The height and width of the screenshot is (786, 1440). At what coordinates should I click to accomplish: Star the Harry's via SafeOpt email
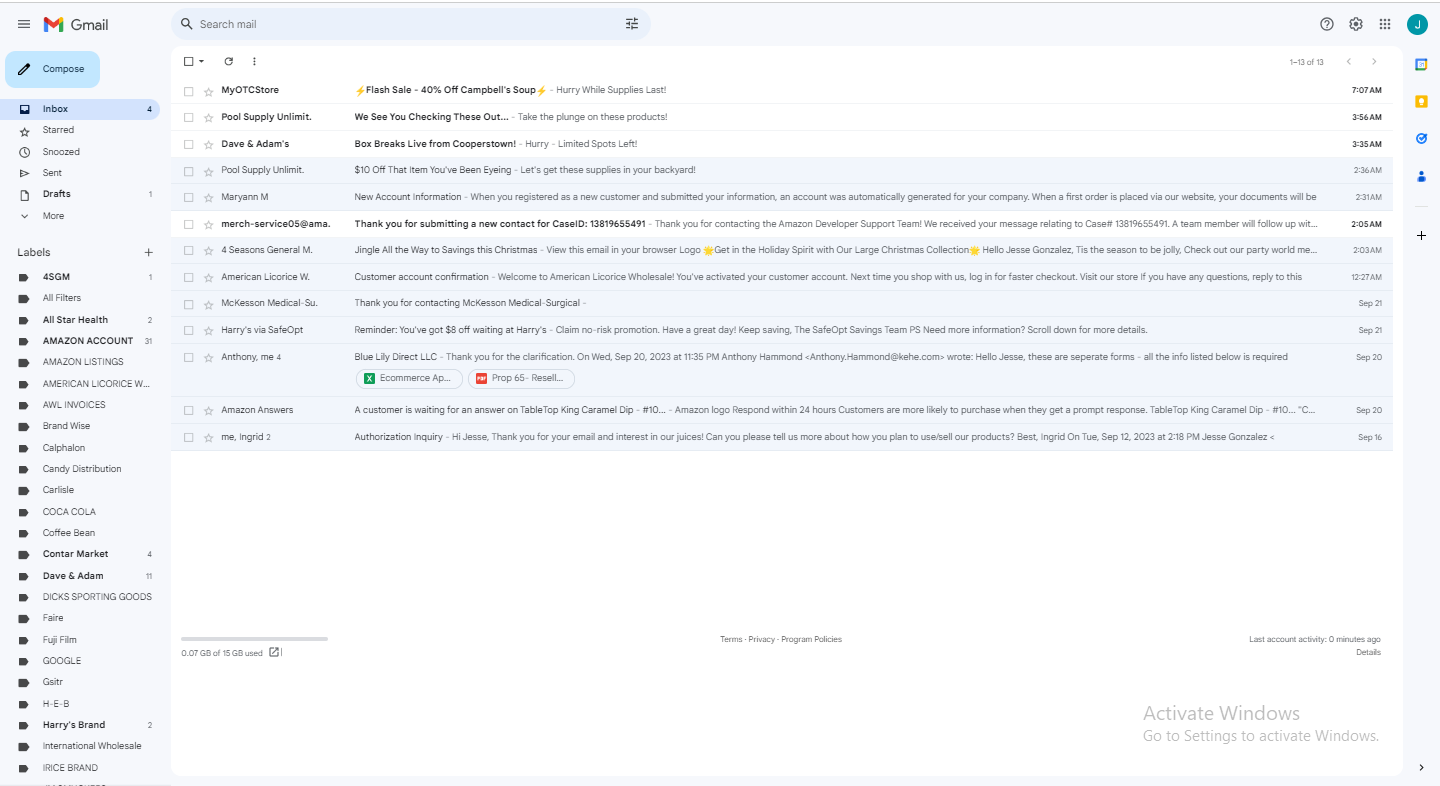(x=209, y=330)
